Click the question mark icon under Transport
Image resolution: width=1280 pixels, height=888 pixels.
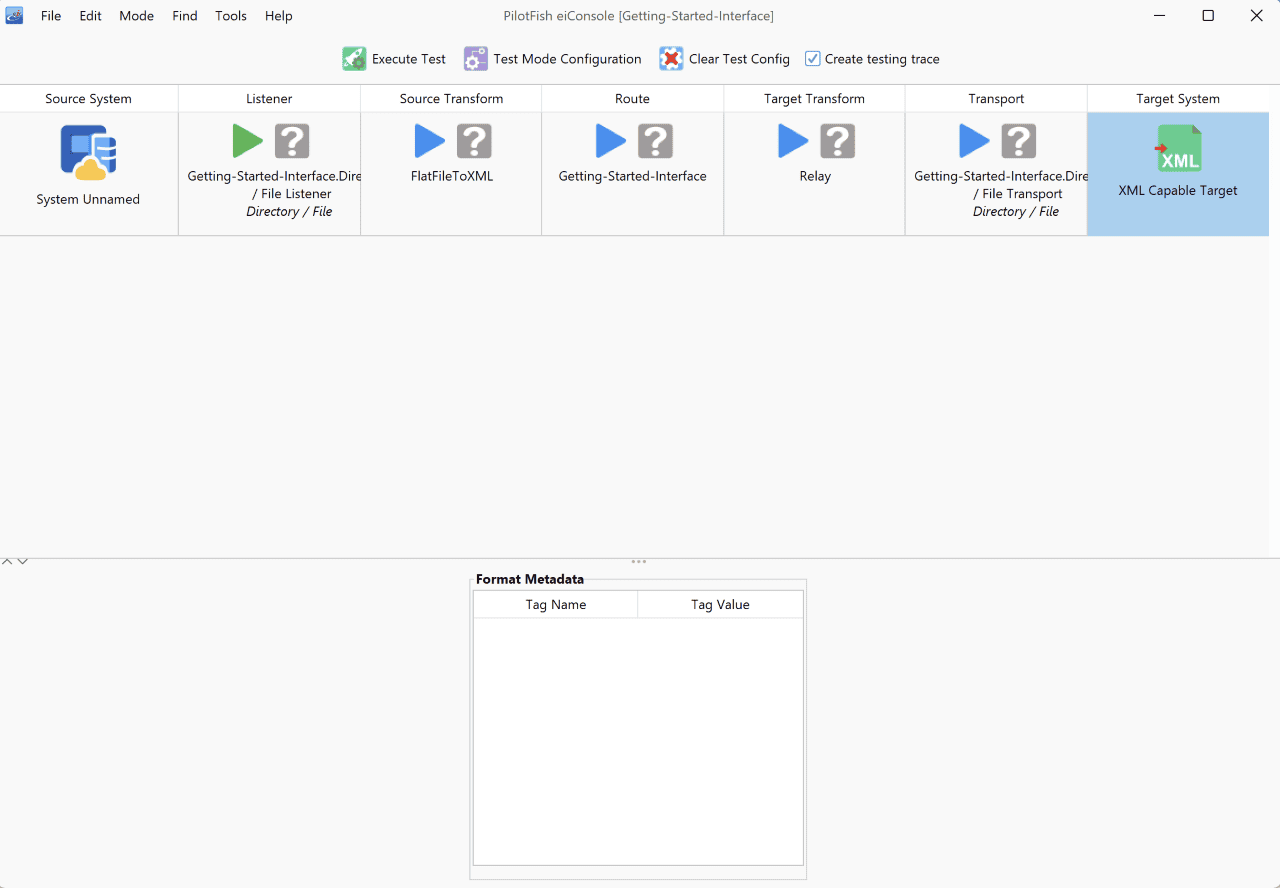pos(1019,141)
